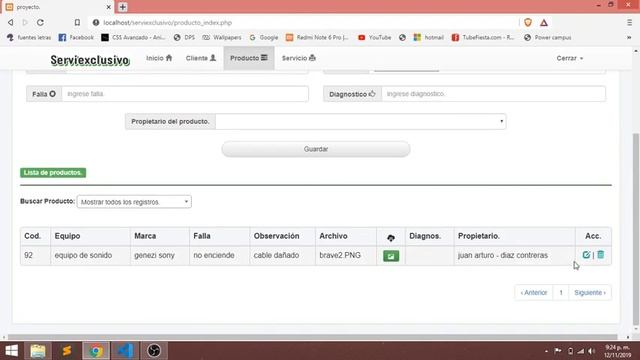Open the green image preview icon for brave2.PNG
This screenshot has width=640, height=360.
[x=391, y=256]
